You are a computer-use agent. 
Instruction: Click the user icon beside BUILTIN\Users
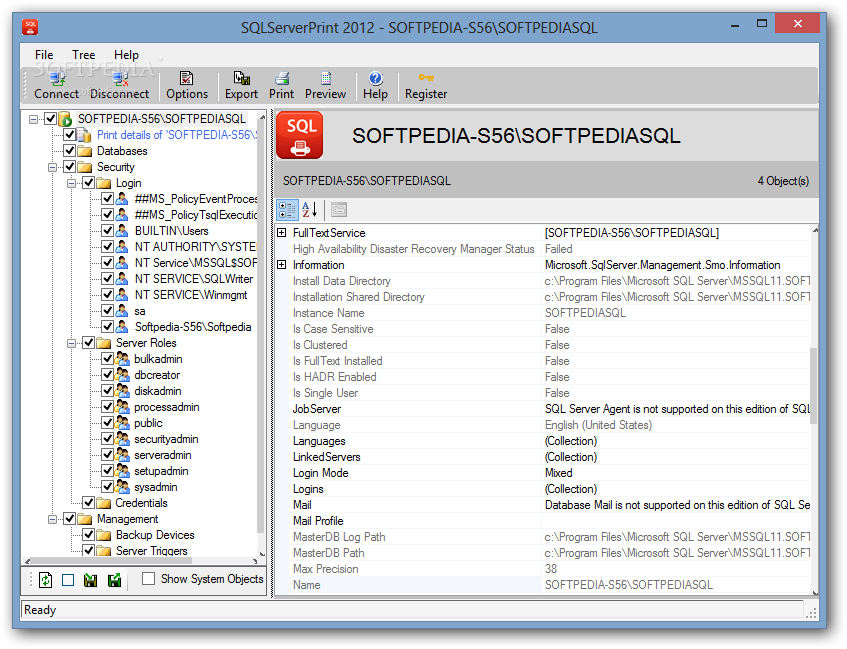[122, 231]
